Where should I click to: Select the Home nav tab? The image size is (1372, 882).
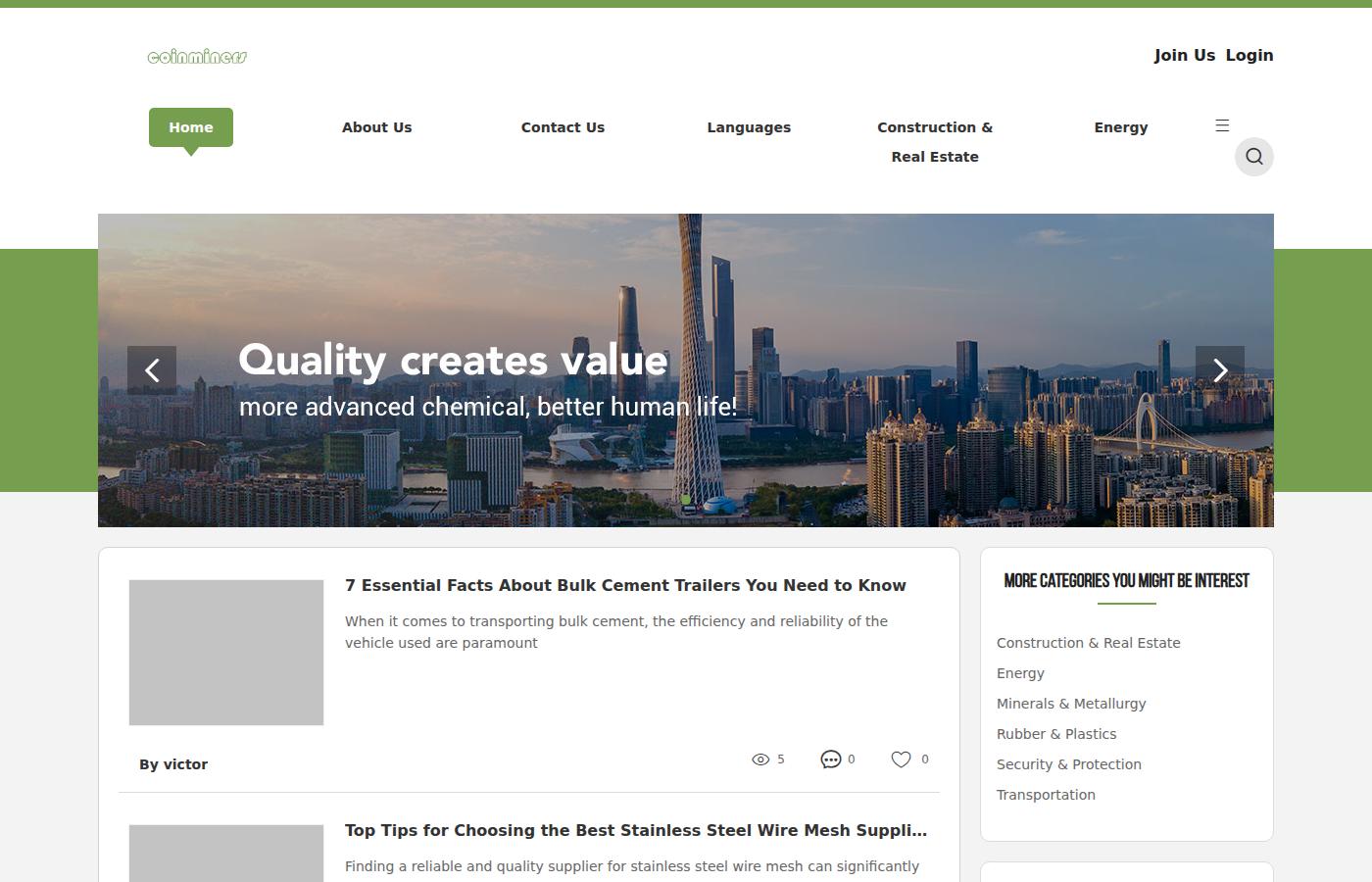[x=191, y=127]
